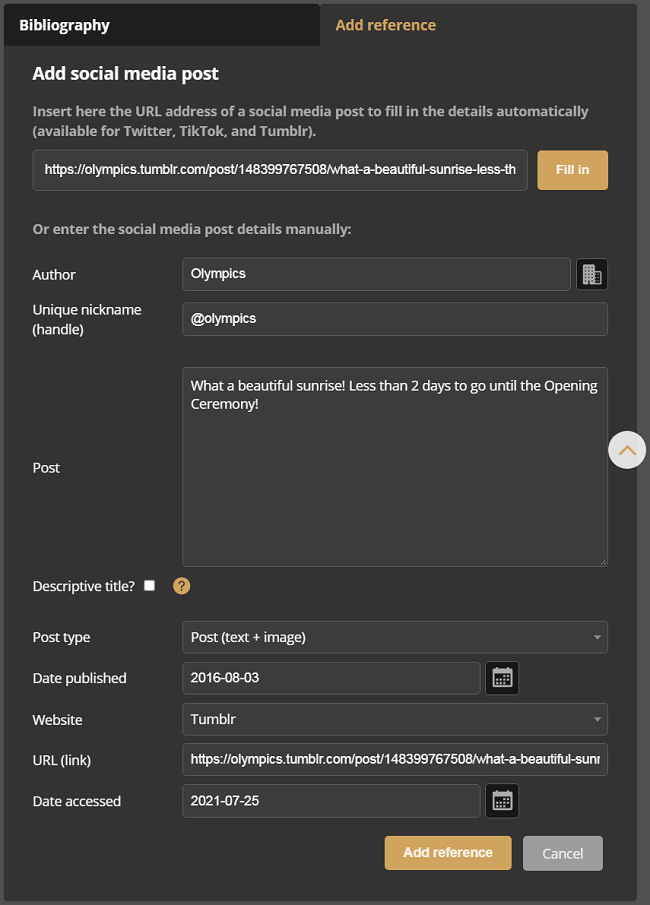650x905 pixels.
Task: Open calendar picker for Date accessed
Action: tap(502, 801)
